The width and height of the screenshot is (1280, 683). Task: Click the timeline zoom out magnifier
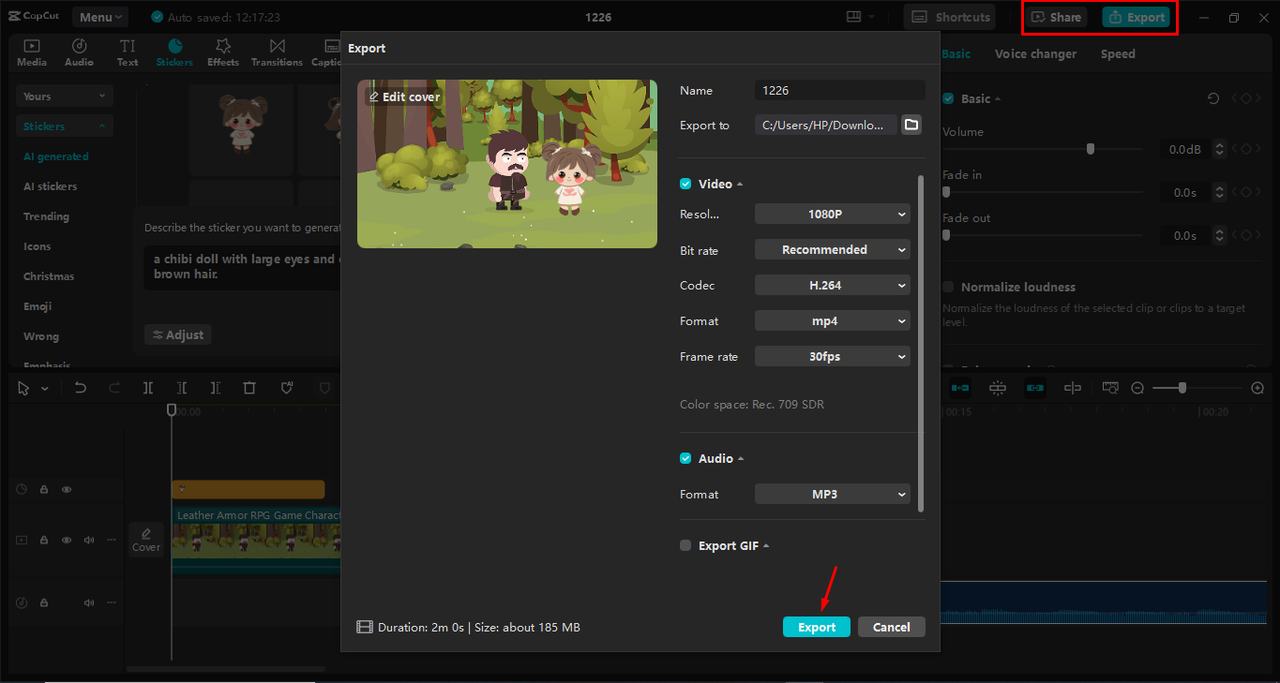click(1137, 388)
